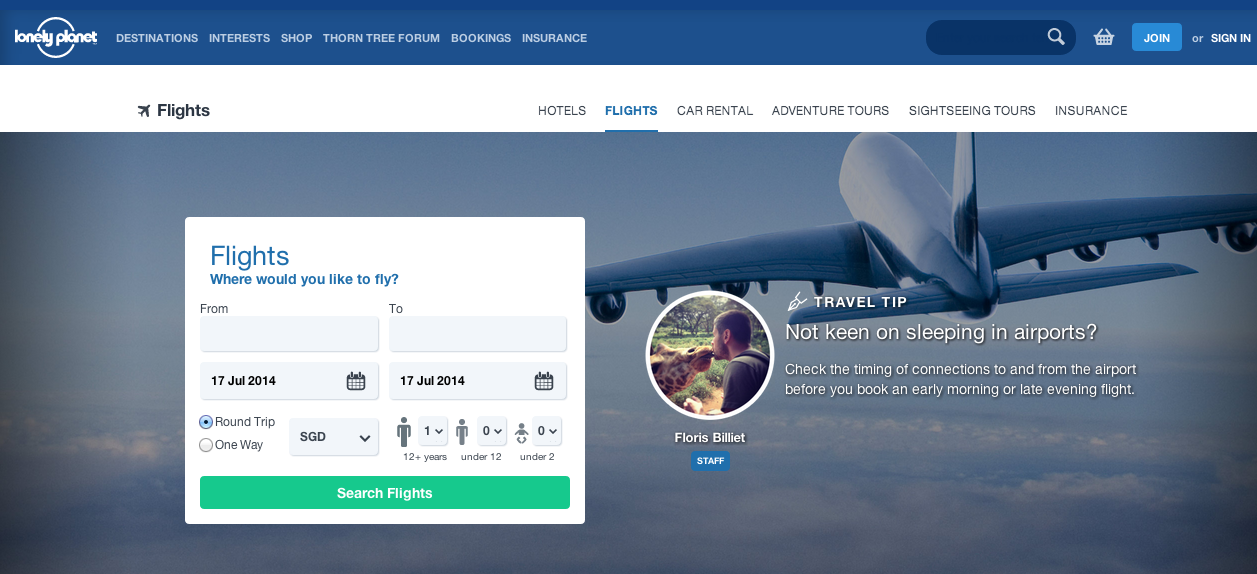Open the Car Rental tab

[715, 111]
